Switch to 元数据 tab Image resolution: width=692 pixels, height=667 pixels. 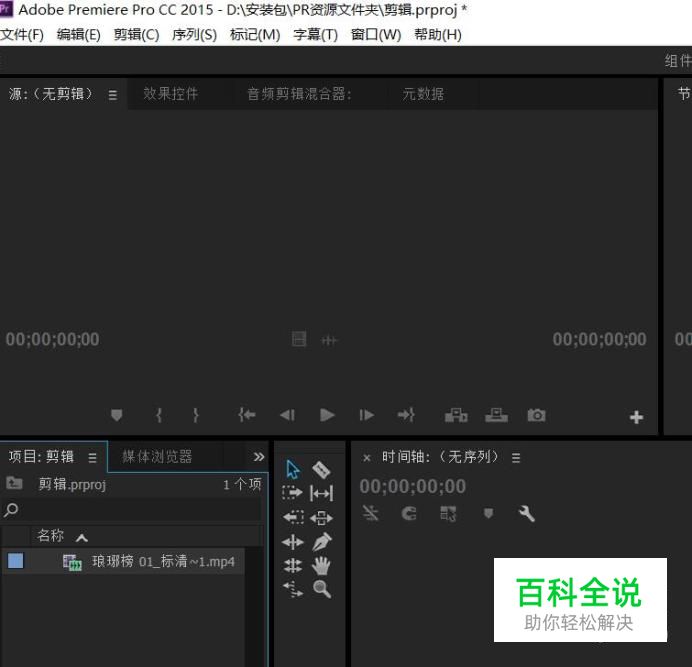(423, 94)
